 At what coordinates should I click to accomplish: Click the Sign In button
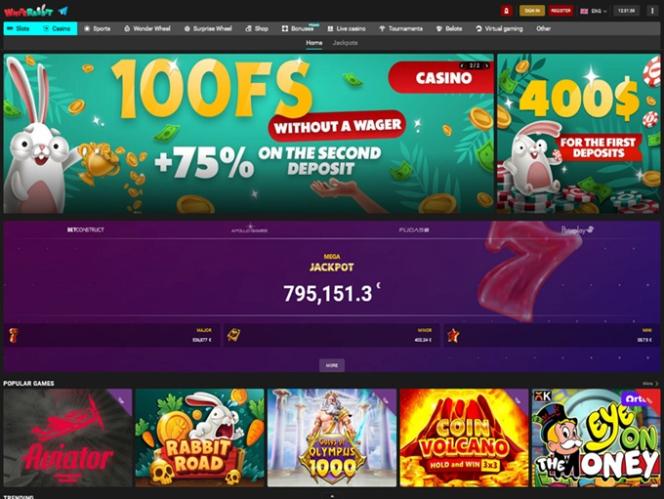(532, 11)
